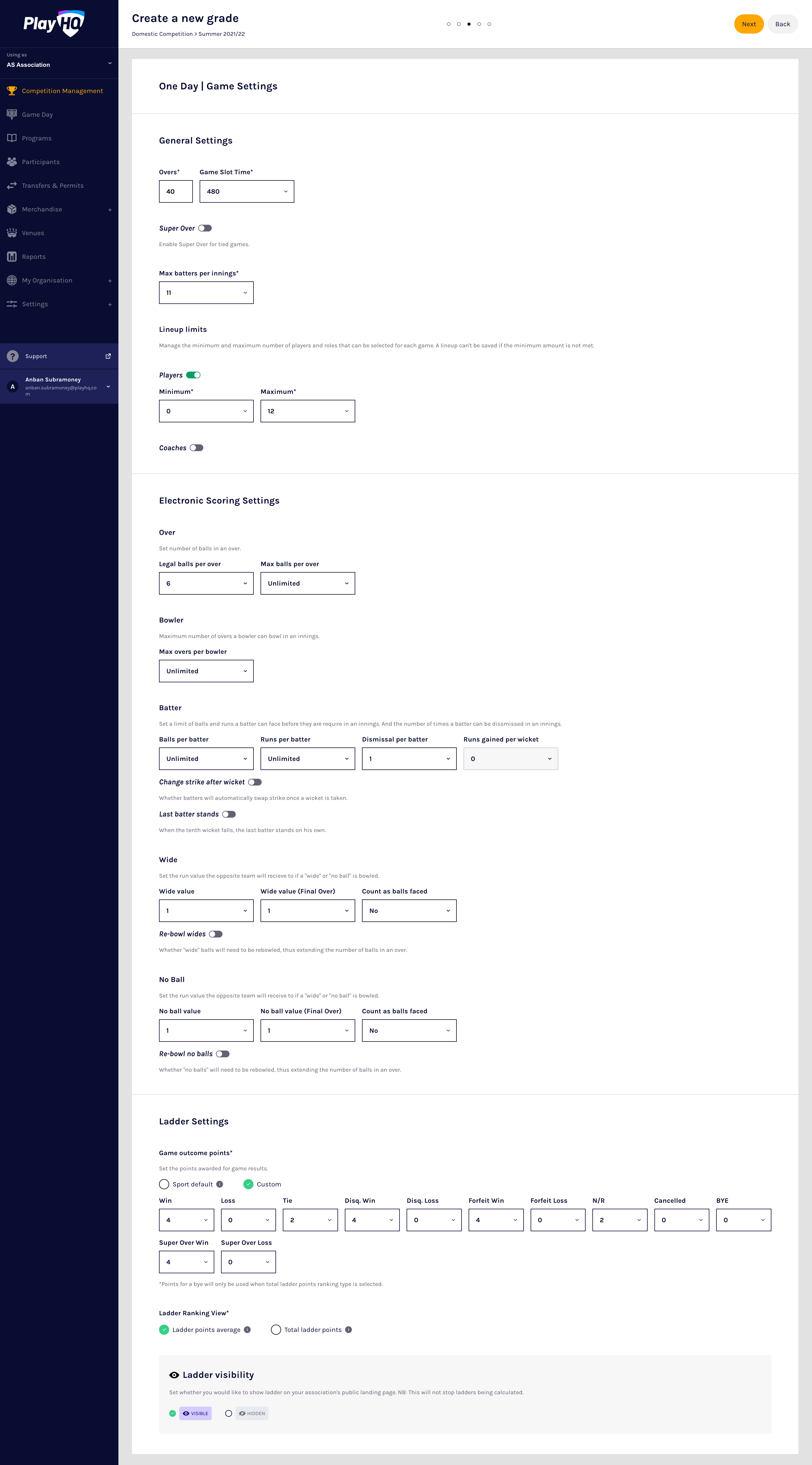
Task: Click the Next button
Action: pyautogui.click(x=749, y=24)
